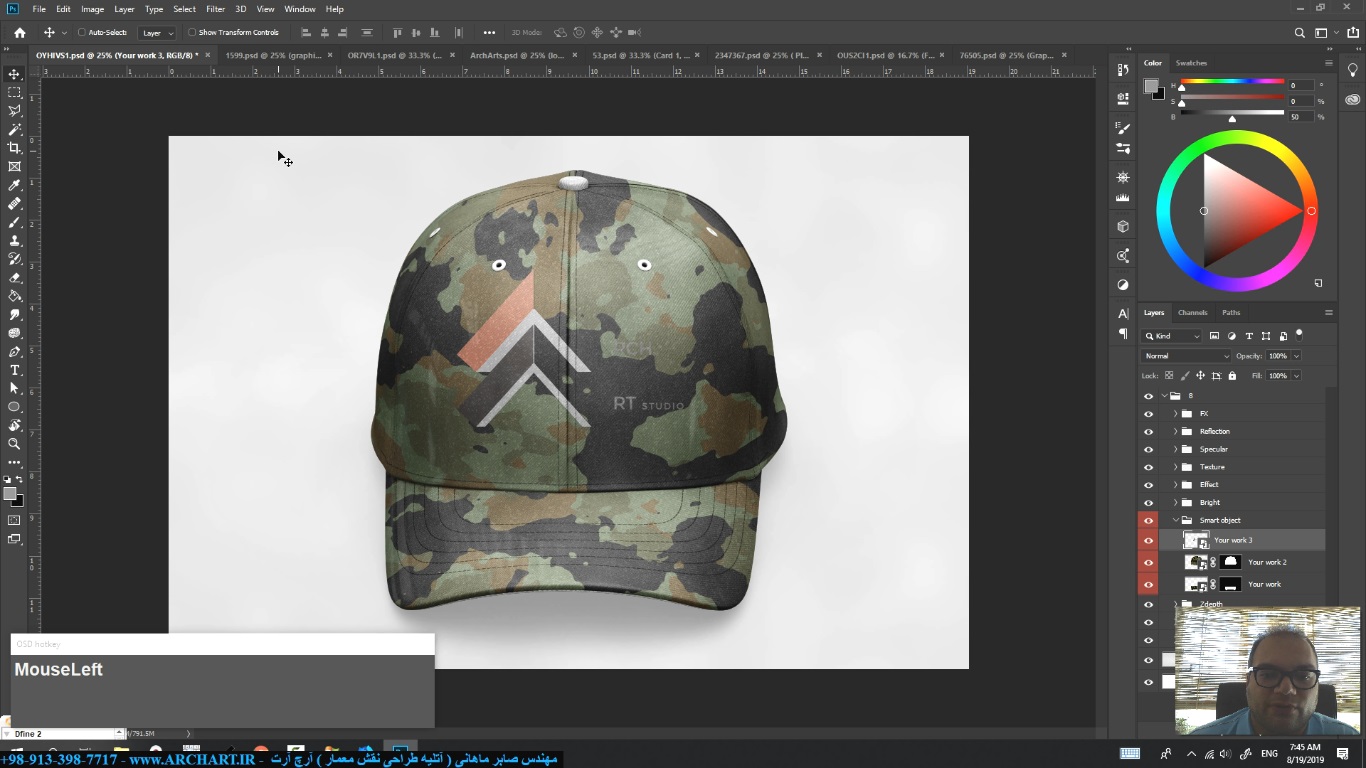Select the Eyedropper tool
Image resolution: width=1366 pixels, height=768 pixels.
[x=14, y=185]
